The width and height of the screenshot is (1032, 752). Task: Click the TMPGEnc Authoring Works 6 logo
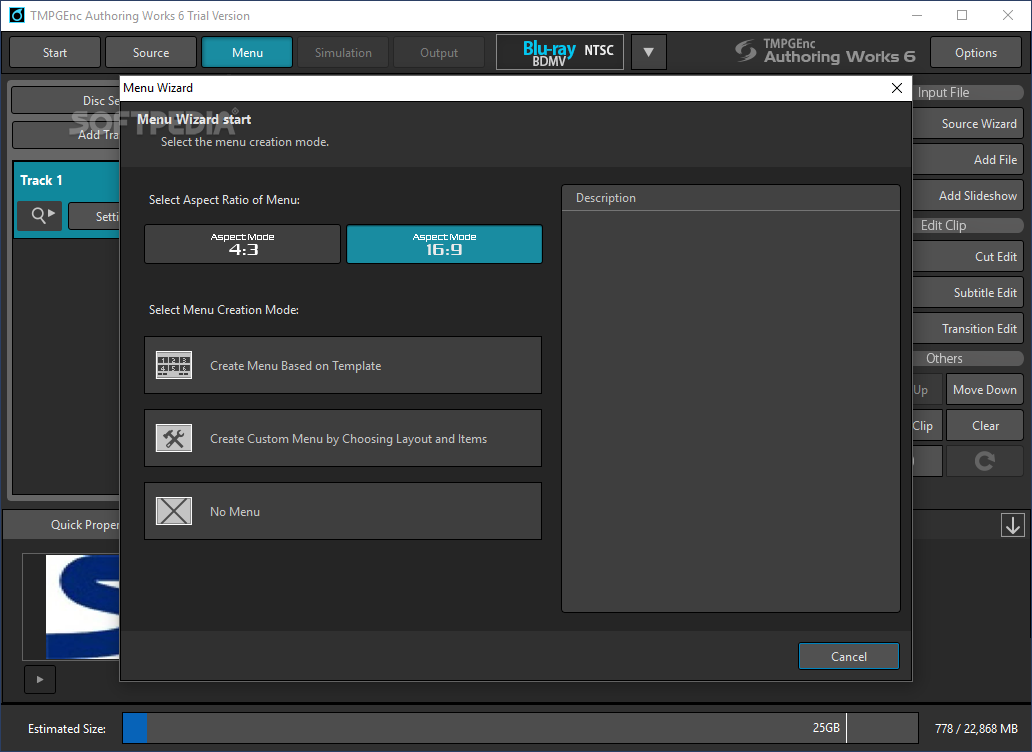825,51
